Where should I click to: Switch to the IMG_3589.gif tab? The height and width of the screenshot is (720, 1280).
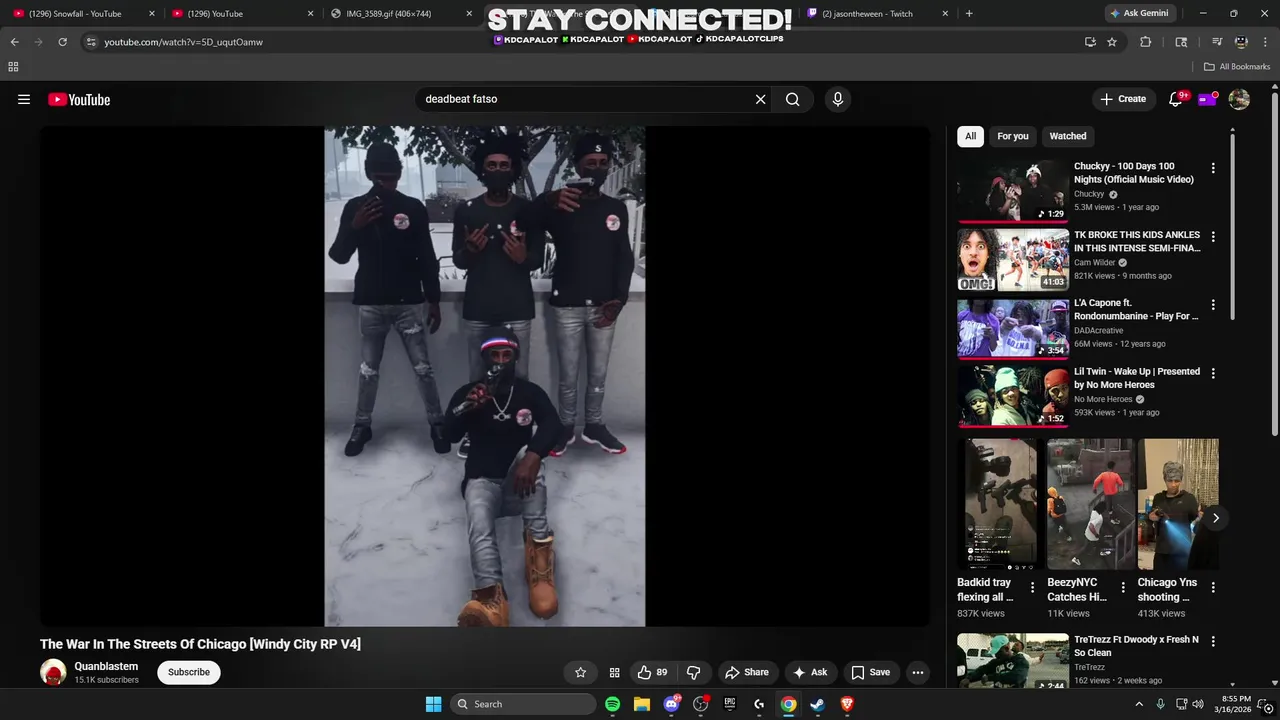[x=400, y=14]
